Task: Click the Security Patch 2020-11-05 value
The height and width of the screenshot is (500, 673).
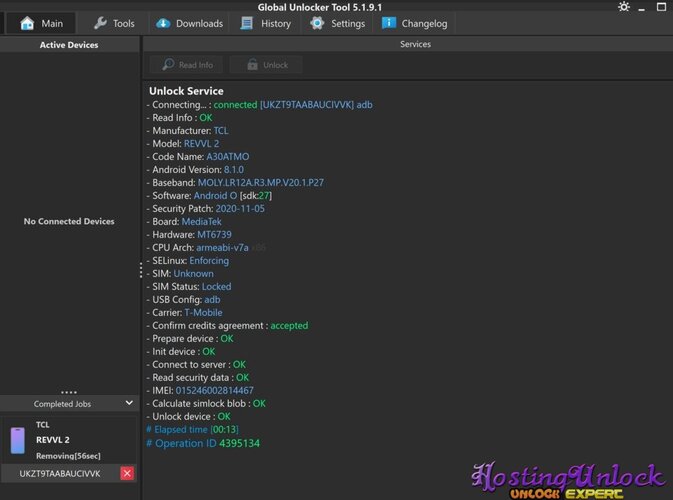Action: tap(240, 209)
